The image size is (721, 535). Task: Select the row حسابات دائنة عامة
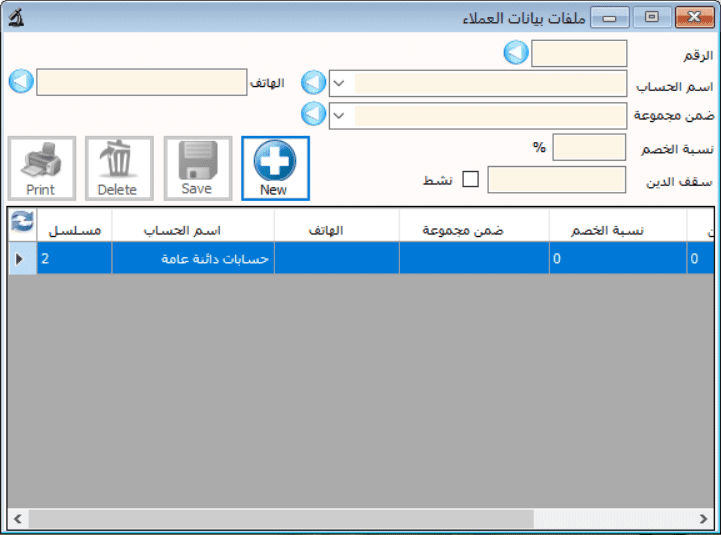point(192,259)
